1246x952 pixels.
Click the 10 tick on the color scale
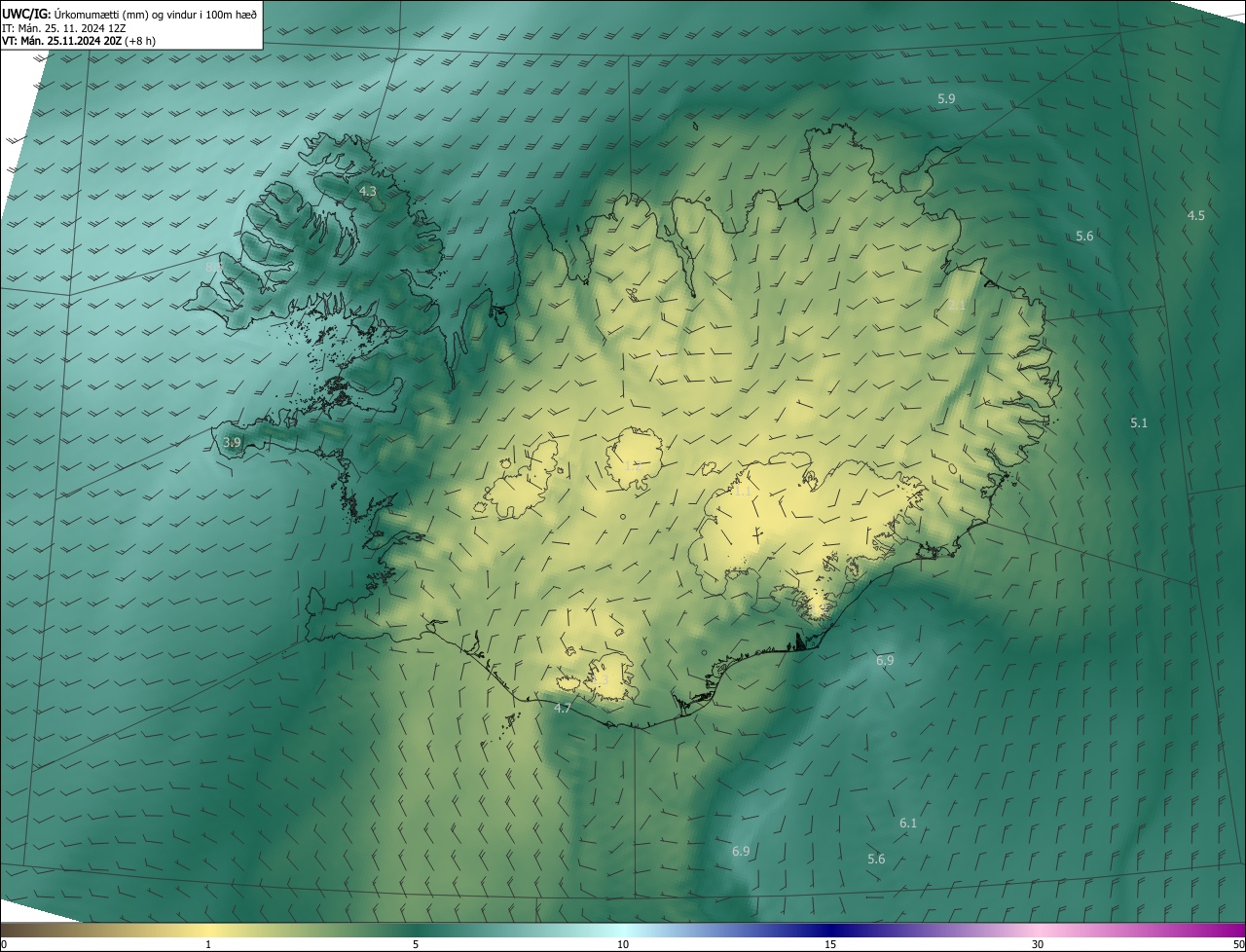pyautogui.click(x=623, y=944)
